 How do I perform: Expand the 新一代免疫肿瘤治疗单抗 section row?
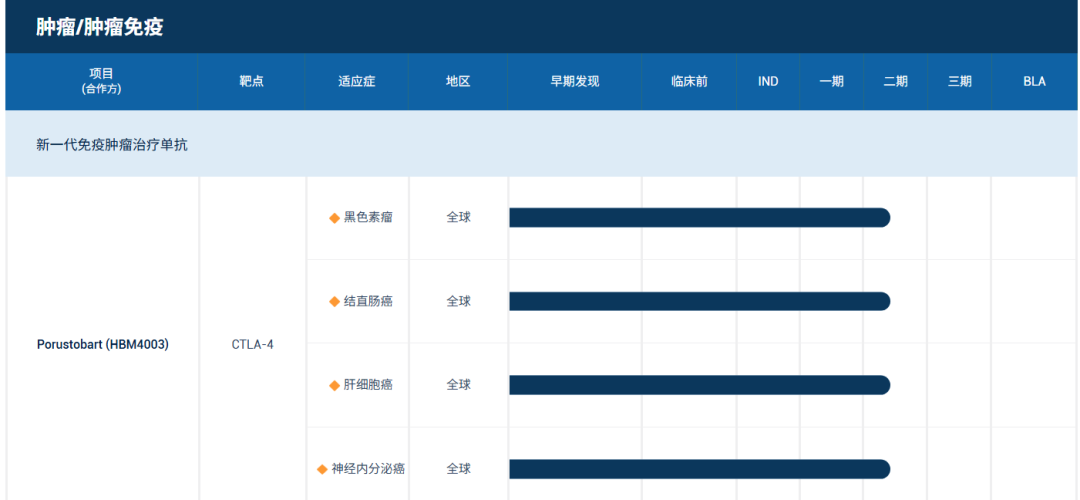coord(112,145)
